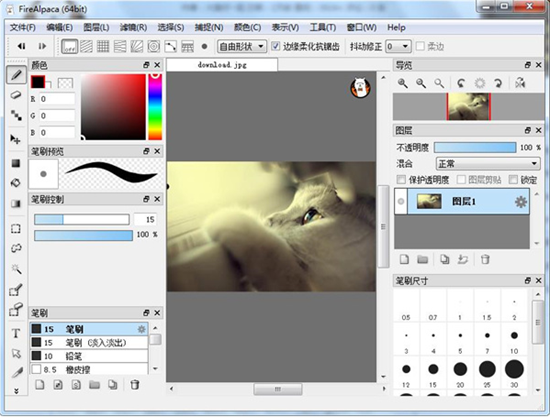Pick the Rectangular Select tool
The height and width of the screenshot is (417, 550).
coord(16,229)
